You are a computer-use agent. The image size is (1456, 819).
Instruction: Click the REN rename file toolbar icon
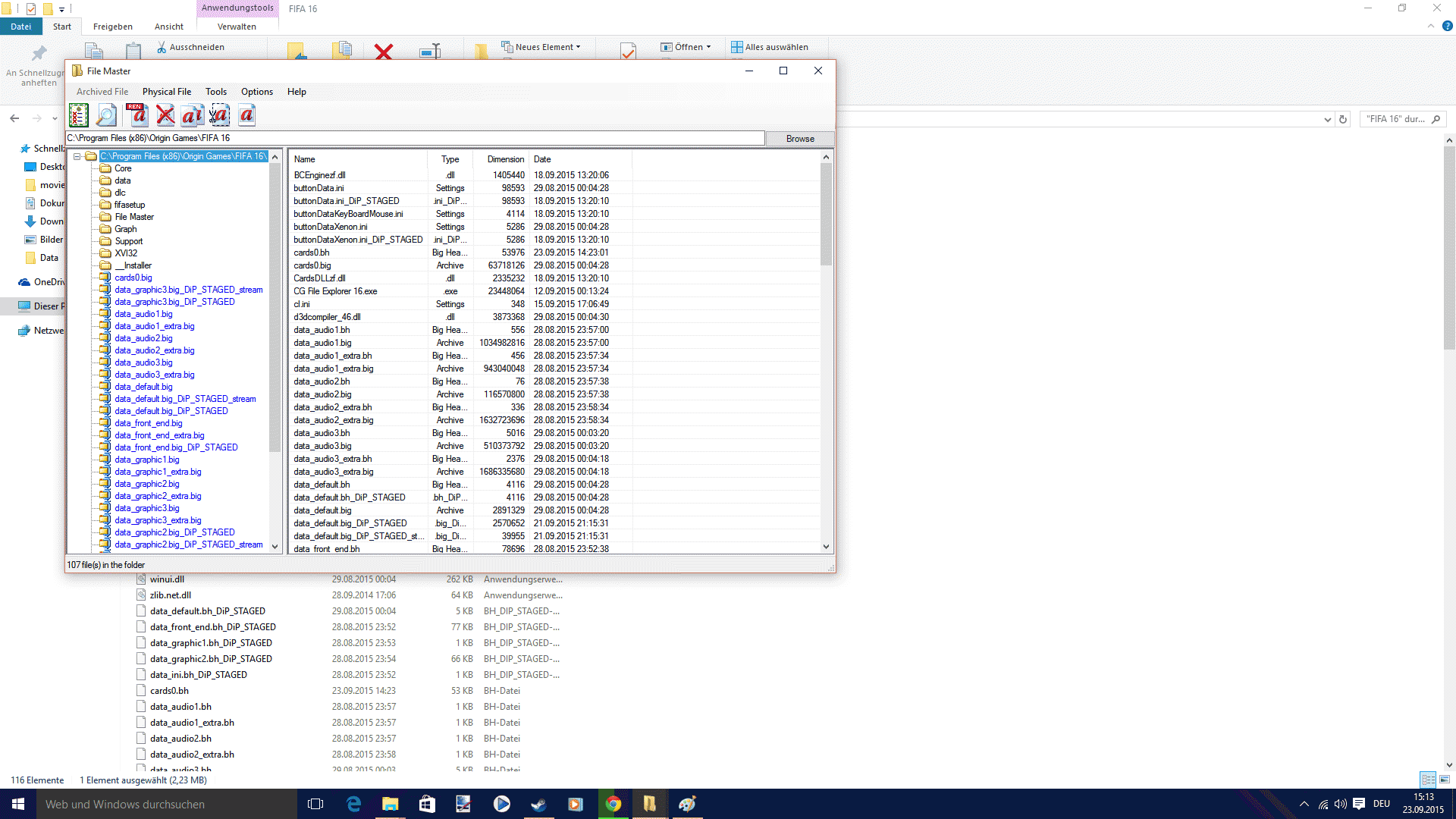tap(137, 115)
